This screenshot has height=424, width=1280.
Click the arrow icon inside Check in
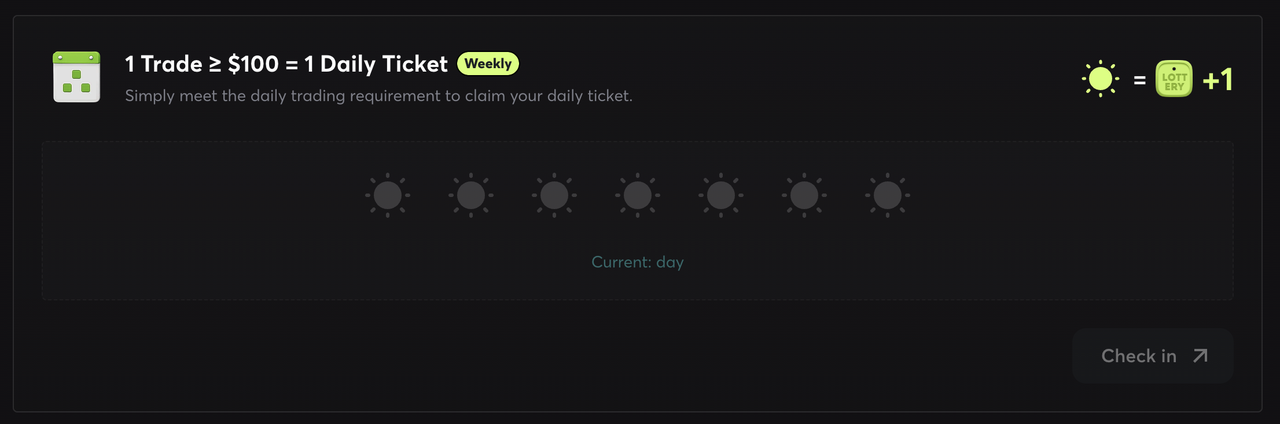[x=1200, y=356]
